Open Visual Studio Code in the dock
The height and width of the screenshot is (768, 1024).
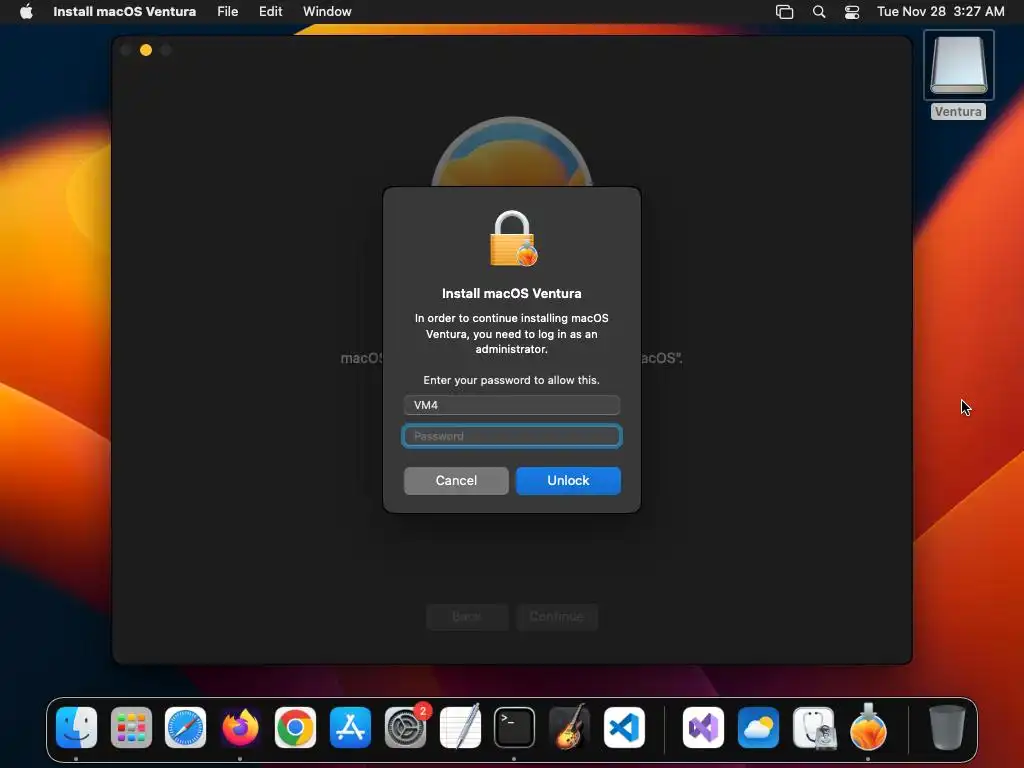click(624, 728)
